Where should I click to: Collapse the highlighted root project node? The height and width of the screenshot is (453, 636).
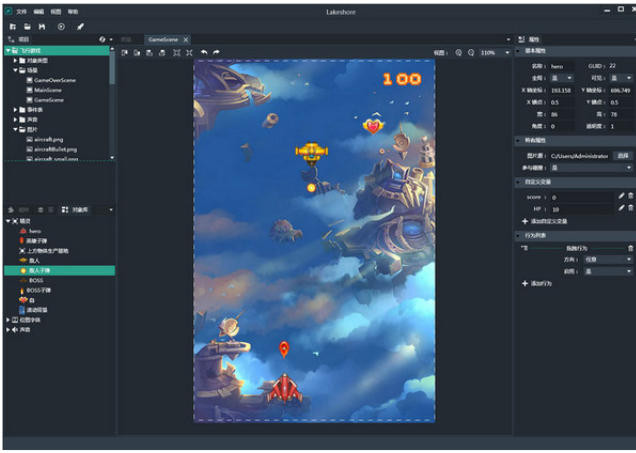point(8,50)
